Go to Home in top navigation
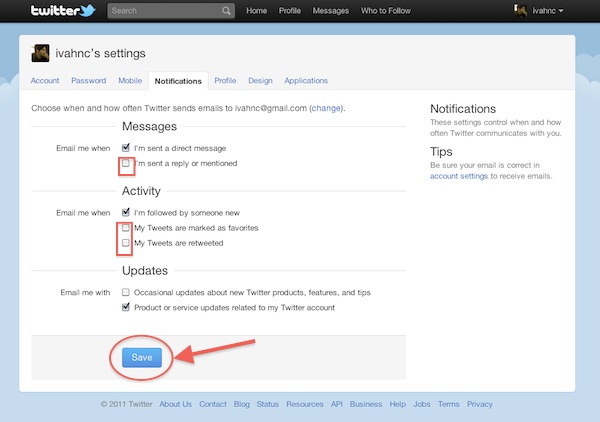This screenshot has width=600, height=422. 256,11
